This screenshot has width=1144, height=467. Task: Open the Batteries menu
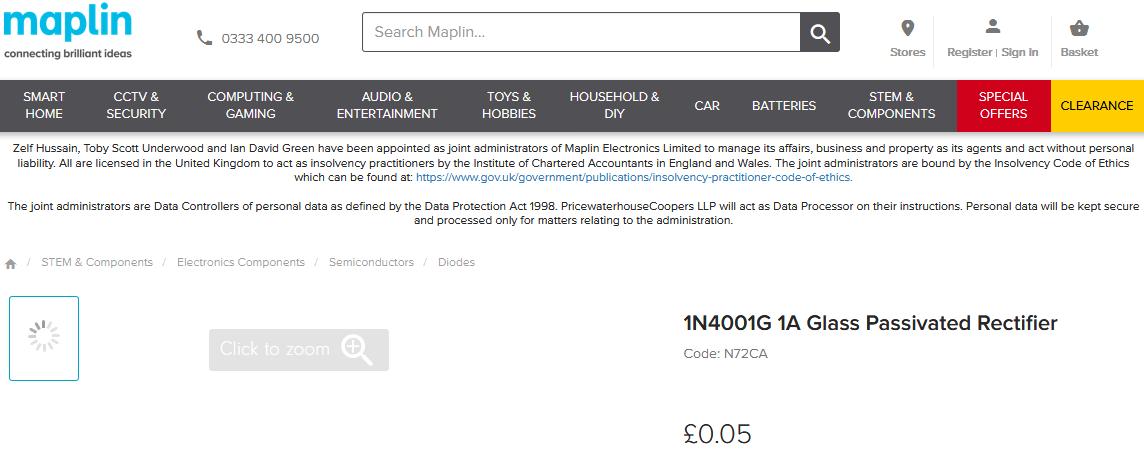tap(784, 106)
